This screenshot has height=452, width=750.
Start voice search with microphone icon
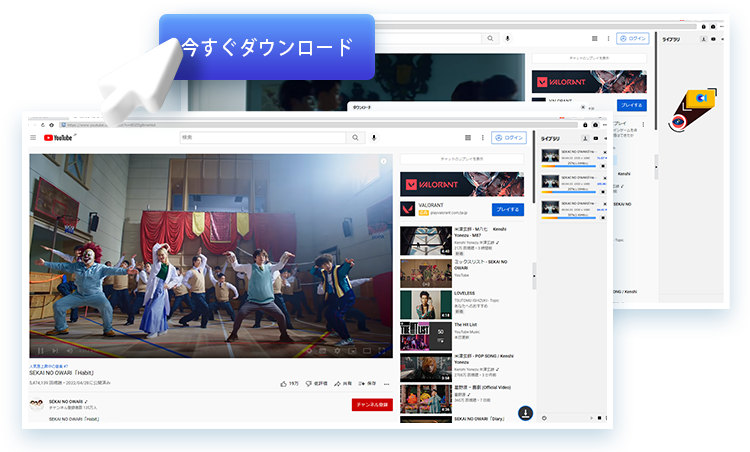click(373, 138)
